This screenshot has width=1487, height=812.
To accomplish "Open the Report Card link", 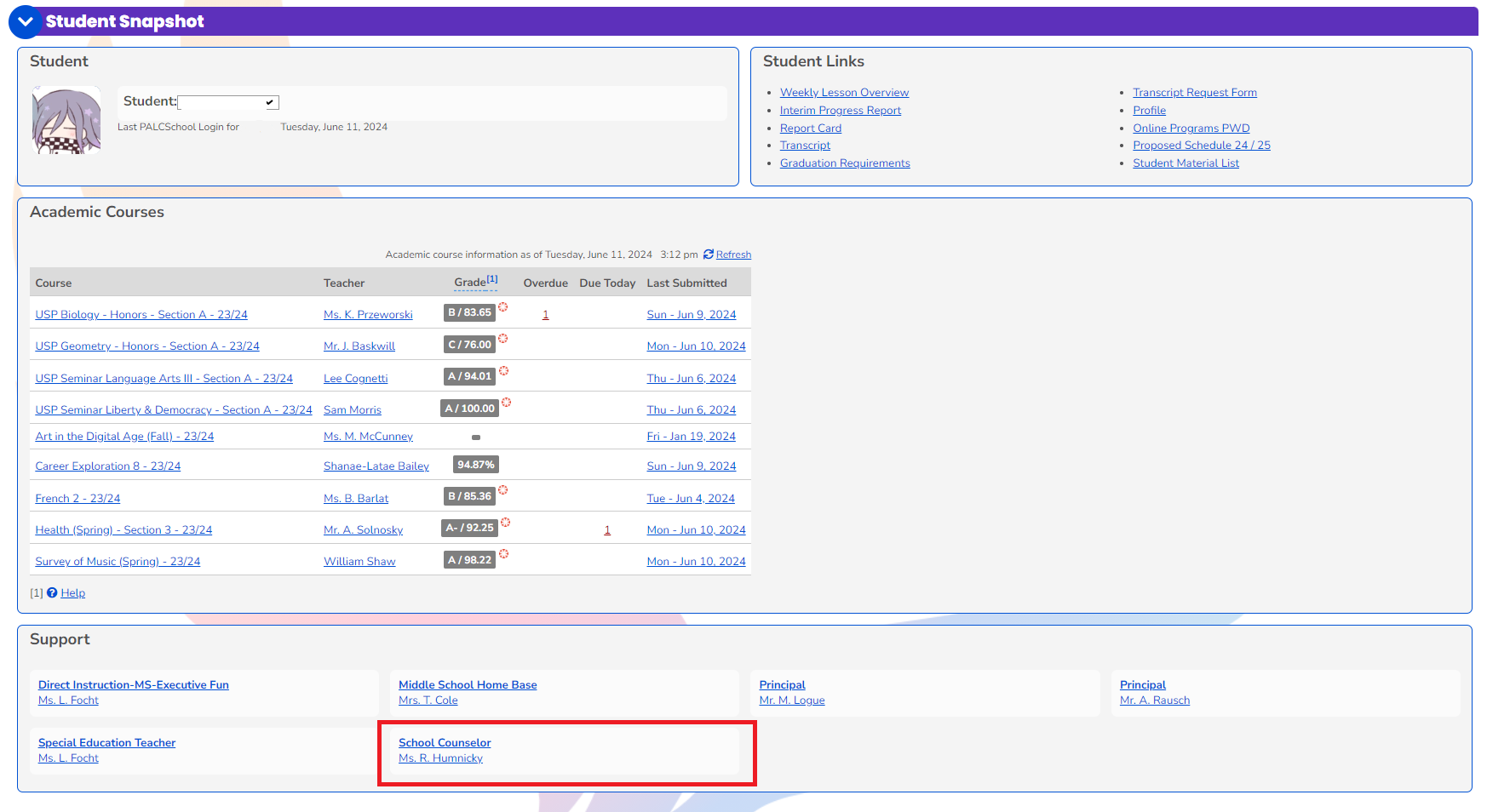I will tap(810, 128).
